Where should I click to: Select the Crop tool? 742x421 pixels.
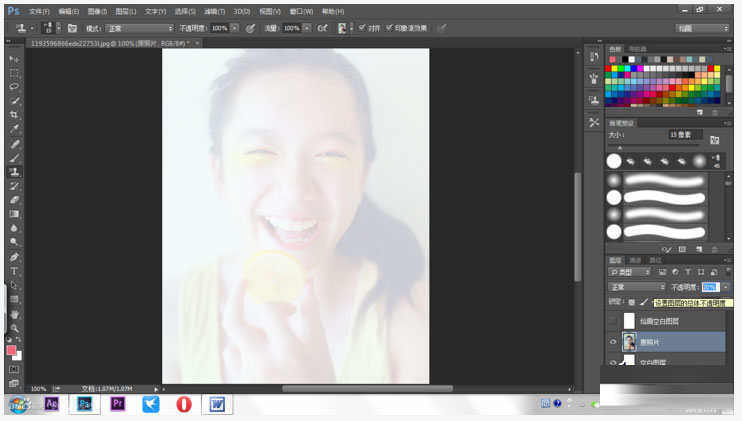pos(14,115)
